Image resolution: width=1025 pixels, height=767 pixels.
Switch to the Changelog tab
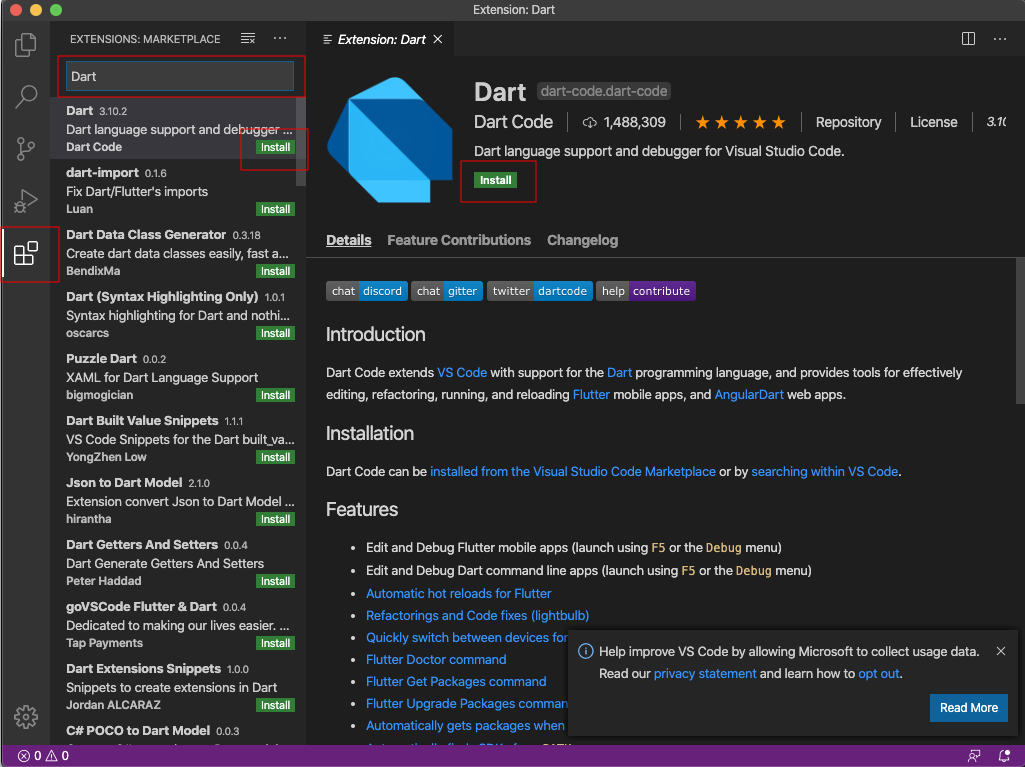tap(582, 240)
